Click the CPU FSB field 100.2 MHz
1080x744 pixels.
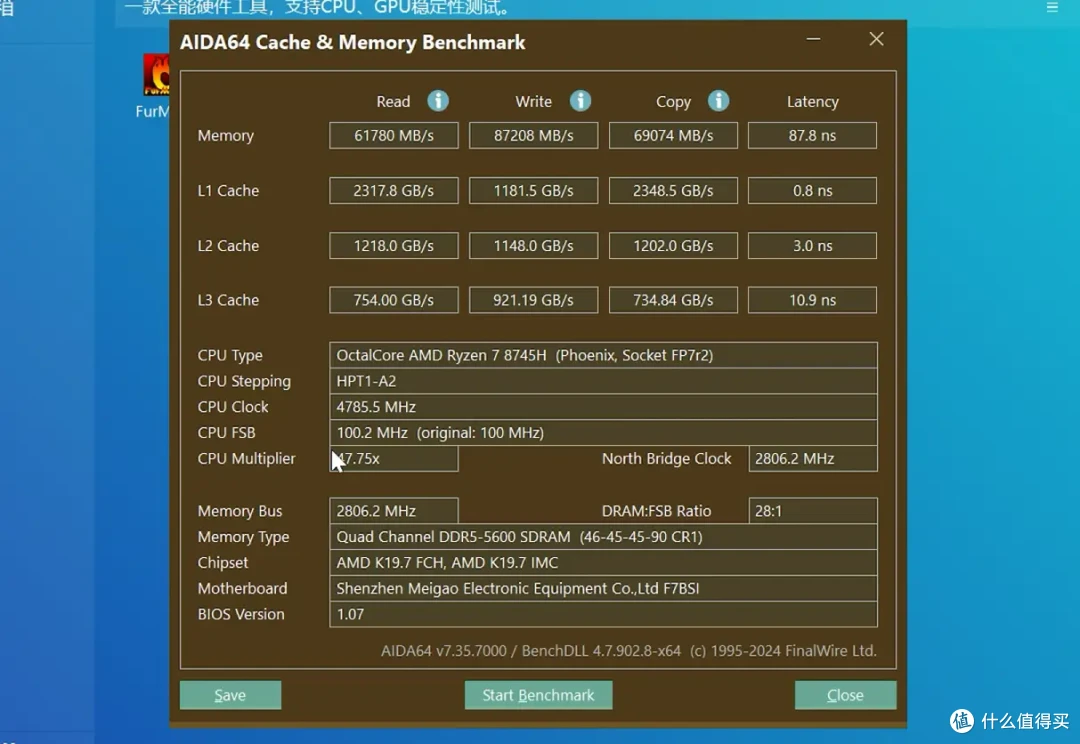point(603,433)
